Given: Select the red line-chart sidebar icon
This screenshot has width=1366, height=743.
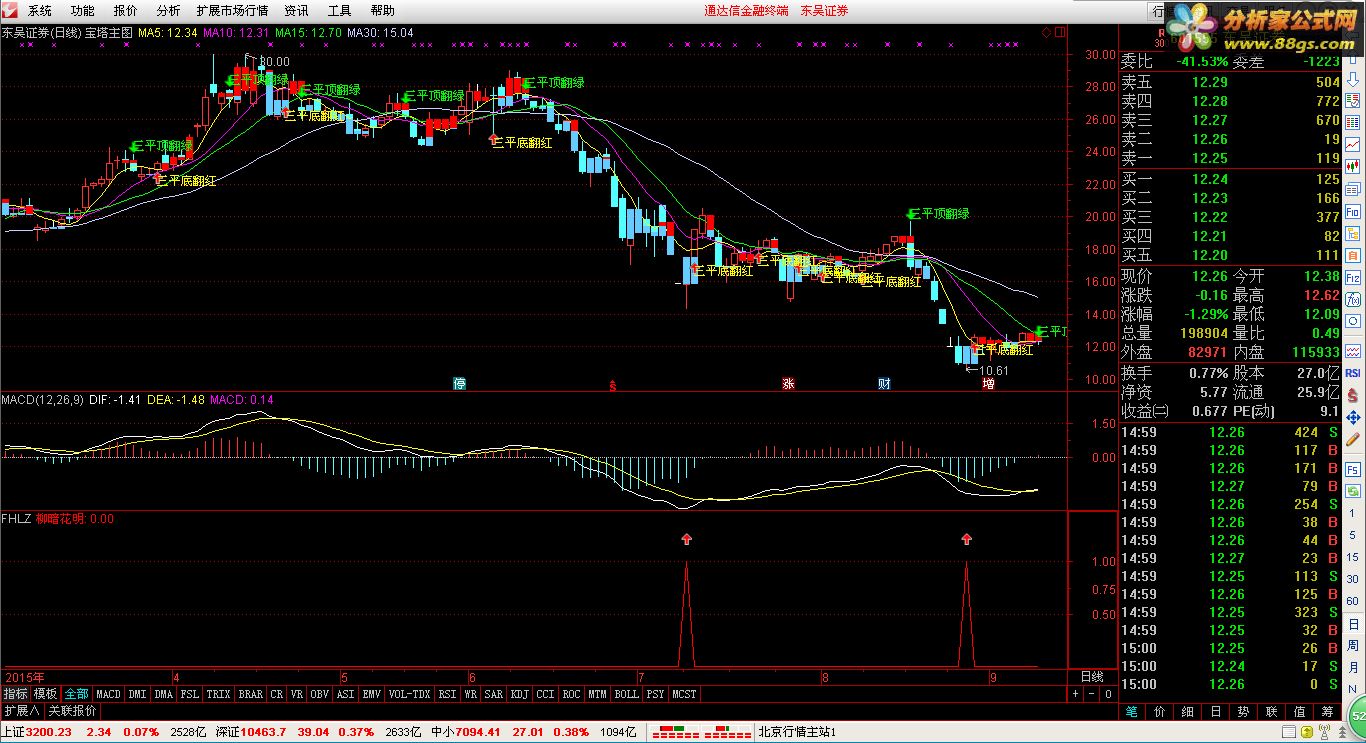Looking at the screenshot, I should [1353, 144].
